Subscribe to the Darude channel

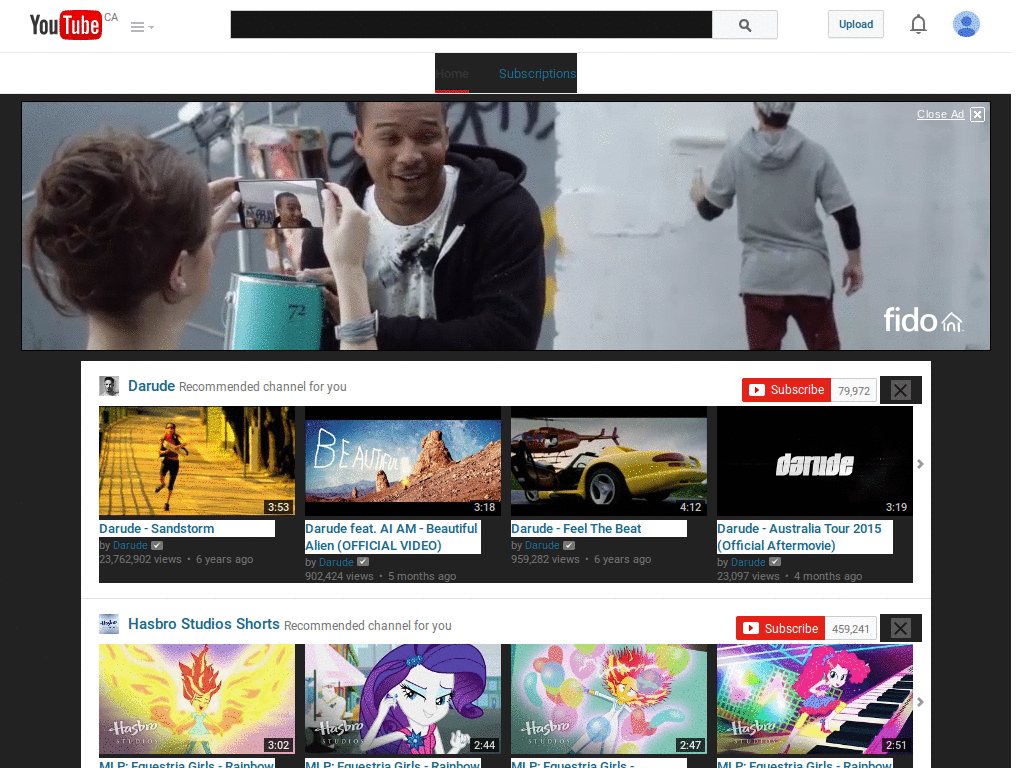[x=786, y=389]
